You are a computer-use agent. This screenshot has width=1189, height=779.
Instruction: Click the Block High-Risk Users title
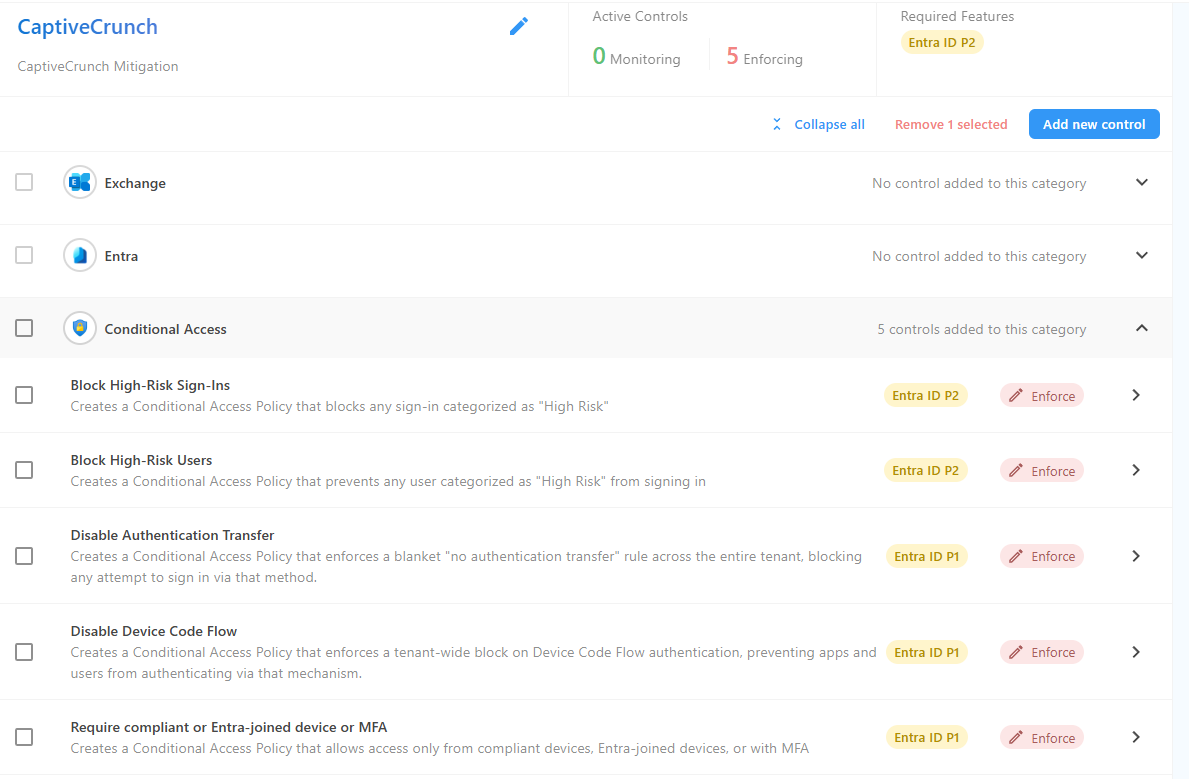[x=141, y=460]
